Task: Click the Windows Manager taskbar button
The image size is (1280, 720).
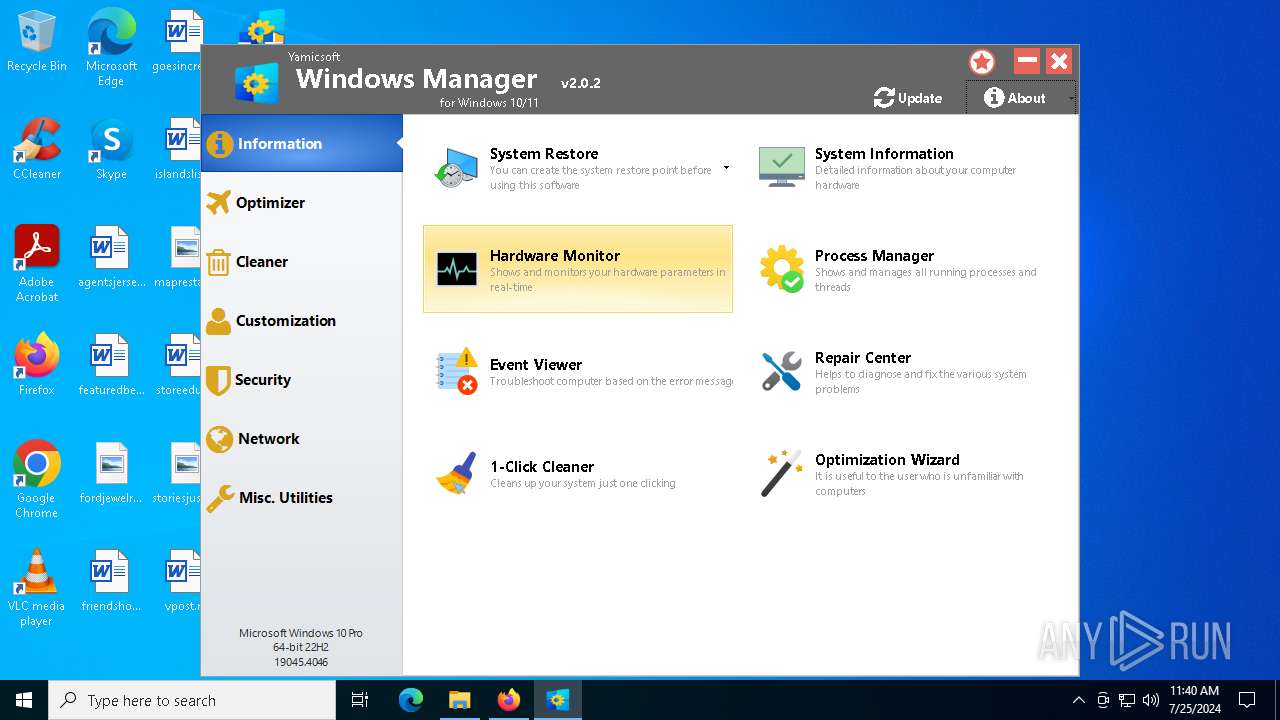Action: [557, 700]
